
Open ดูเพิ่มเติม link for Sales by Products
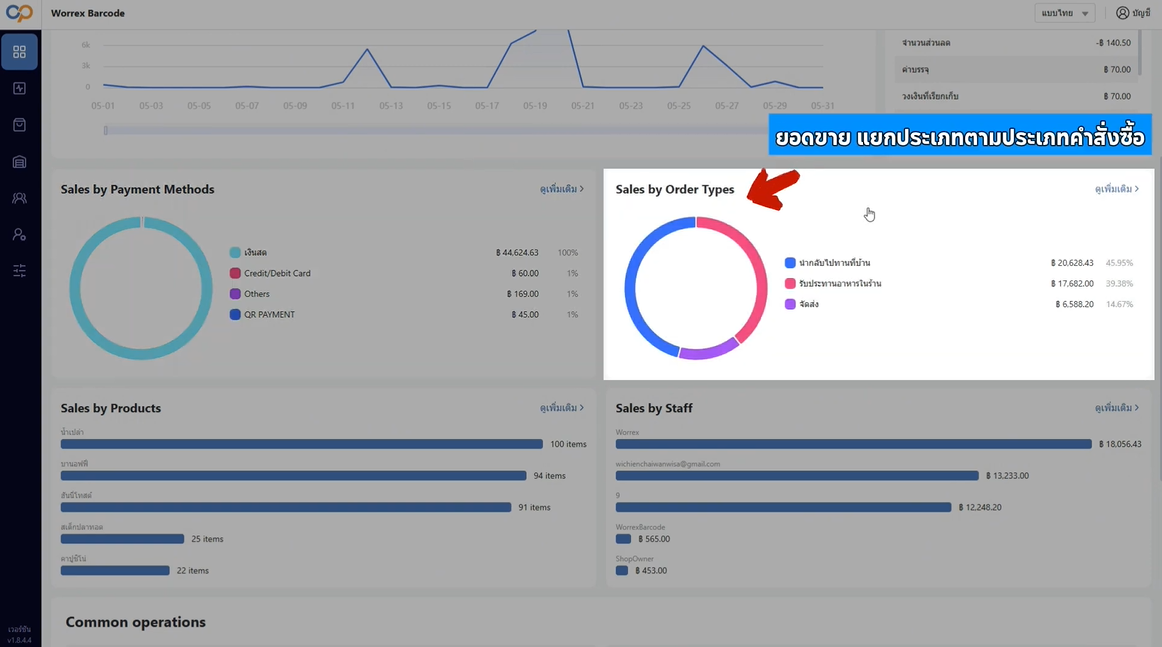pyautogui.click(x=562, y=408)
